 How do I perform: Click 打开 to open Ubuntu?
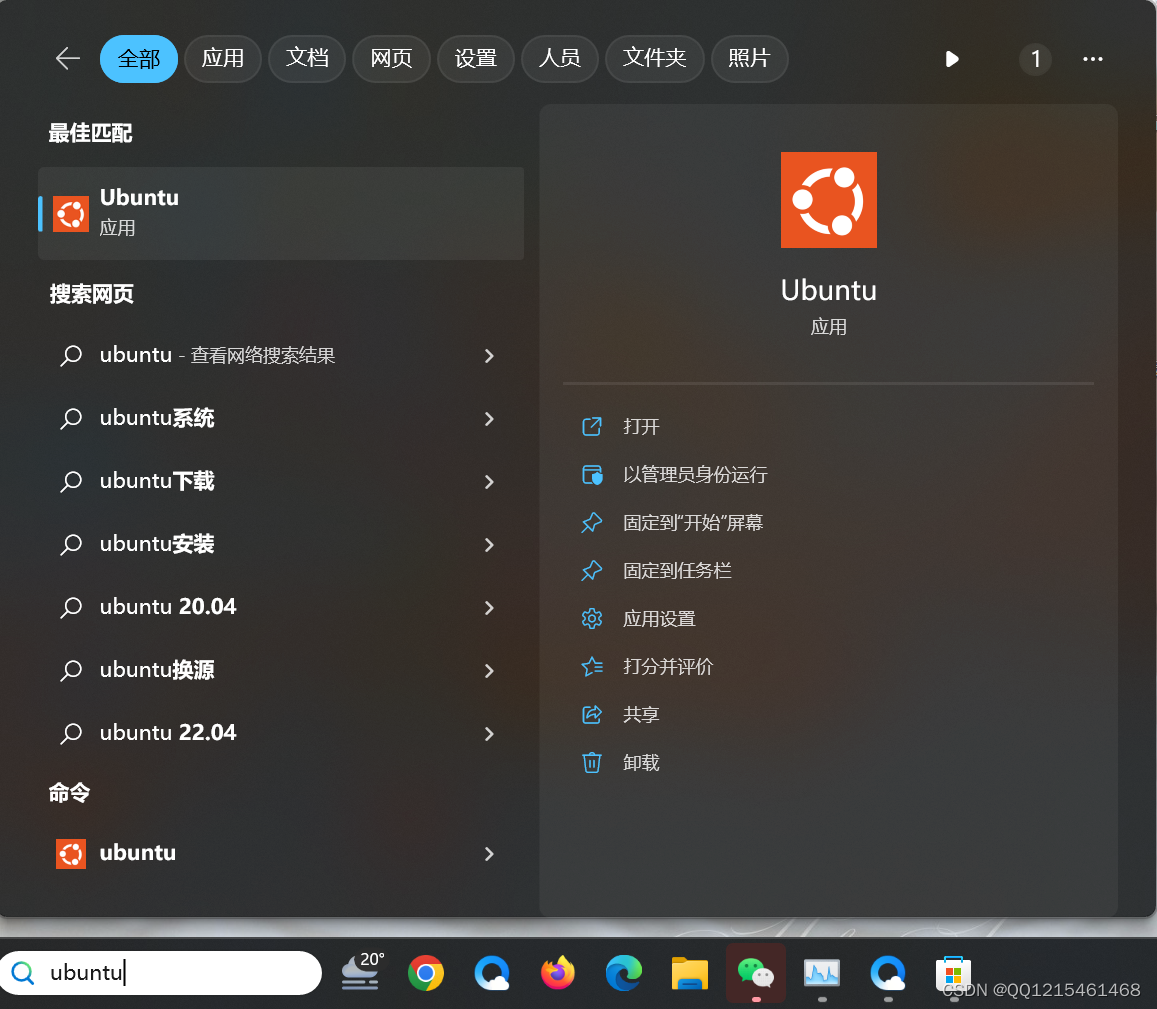click(x=640, y=427)
